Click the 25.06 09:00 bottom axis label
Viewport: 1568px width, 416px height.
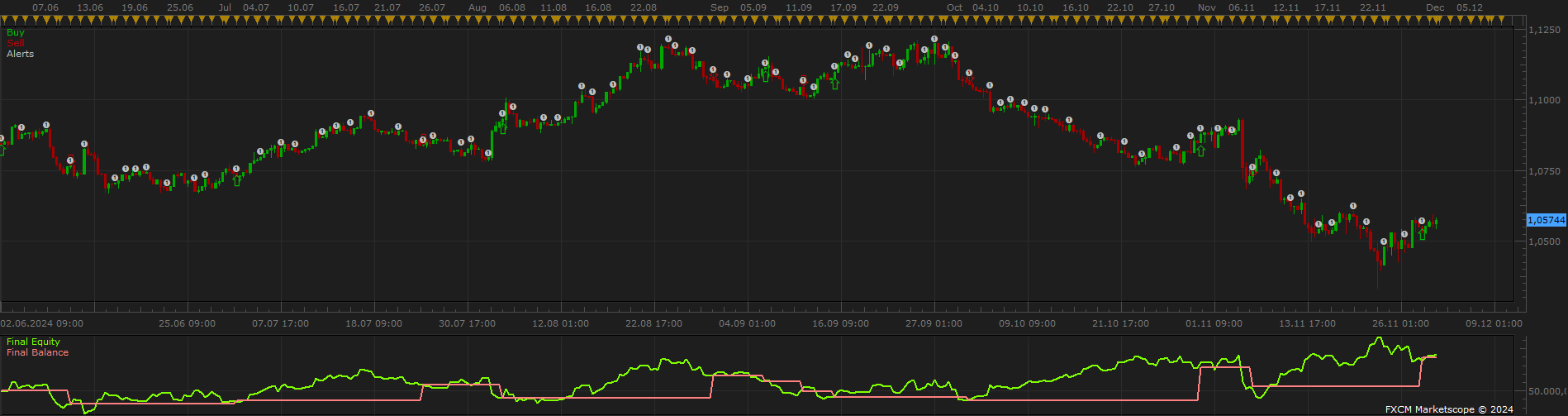(188, 323)
